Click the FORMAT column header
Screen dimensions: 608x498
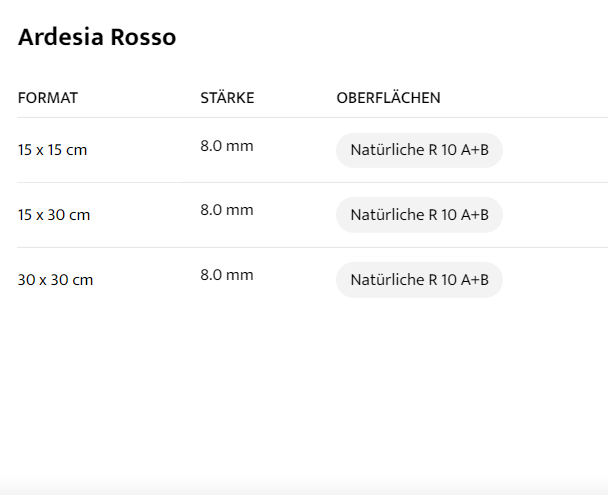click(48, 98)
